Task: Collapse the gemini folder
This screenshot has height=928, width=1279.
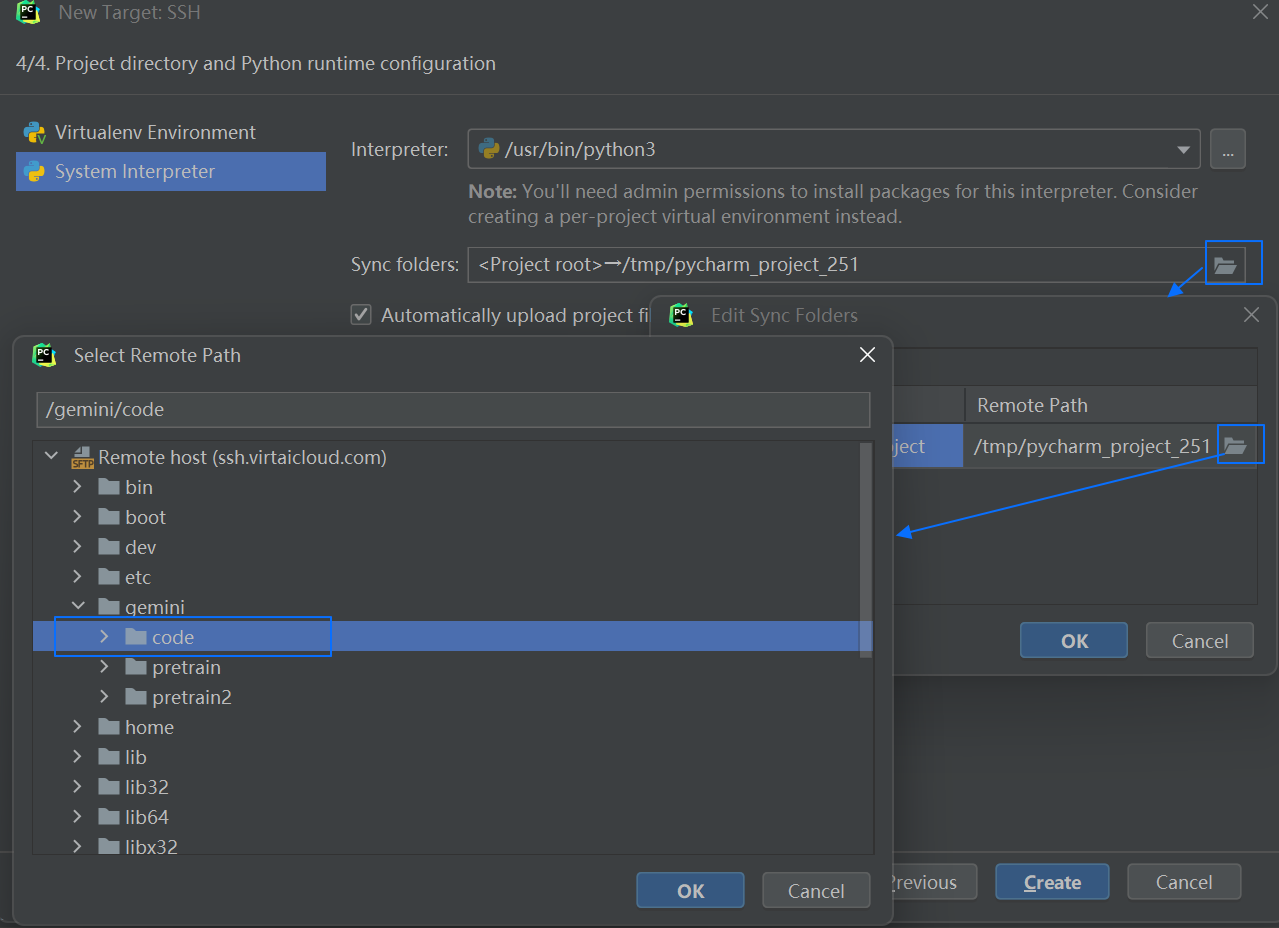Action: click(x=78, y=607)
